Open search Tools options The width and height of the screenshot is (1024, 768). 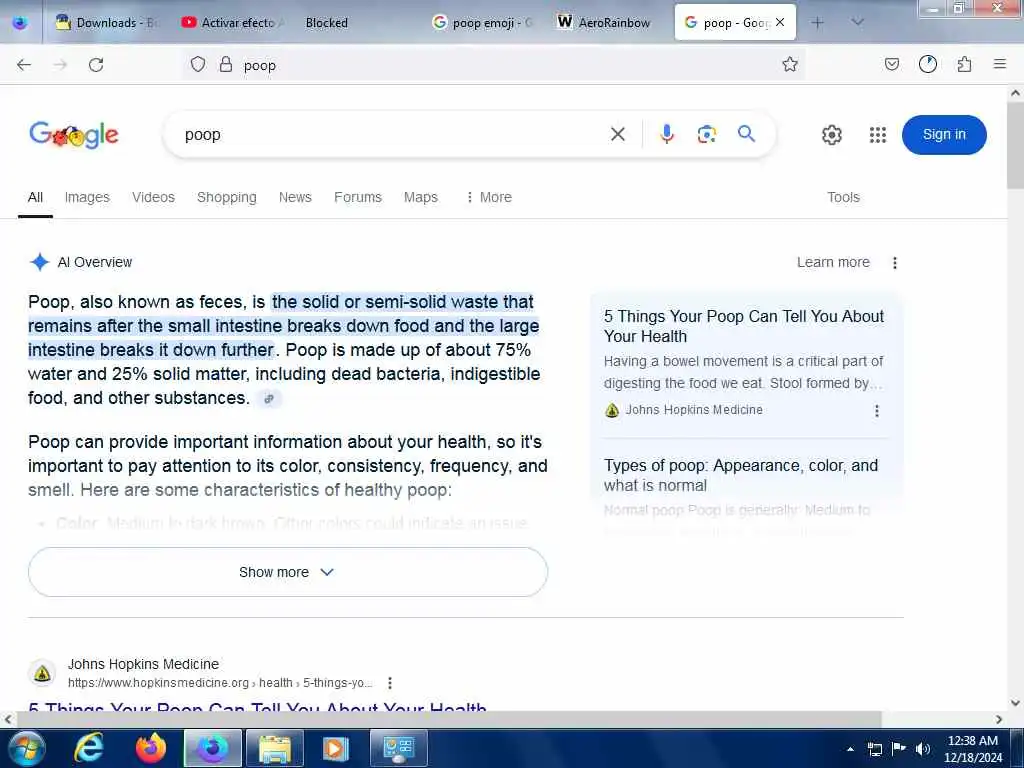coord(843,197)
